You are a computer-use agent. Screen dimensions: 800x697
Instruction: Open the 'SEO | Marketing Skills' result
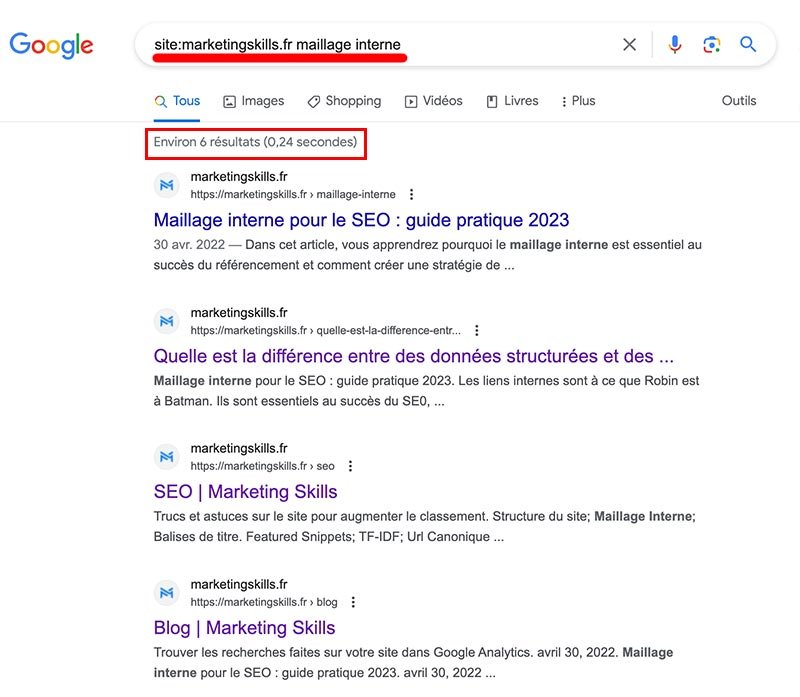point(245,492)
